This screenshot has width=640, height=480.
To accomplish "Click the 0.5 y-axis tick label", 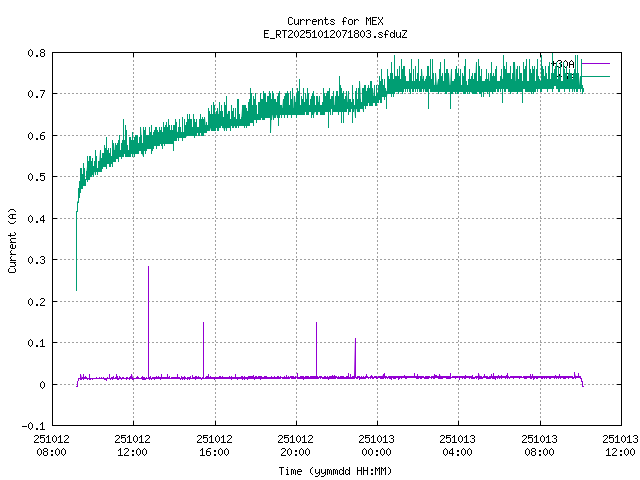I will point(35,177).
